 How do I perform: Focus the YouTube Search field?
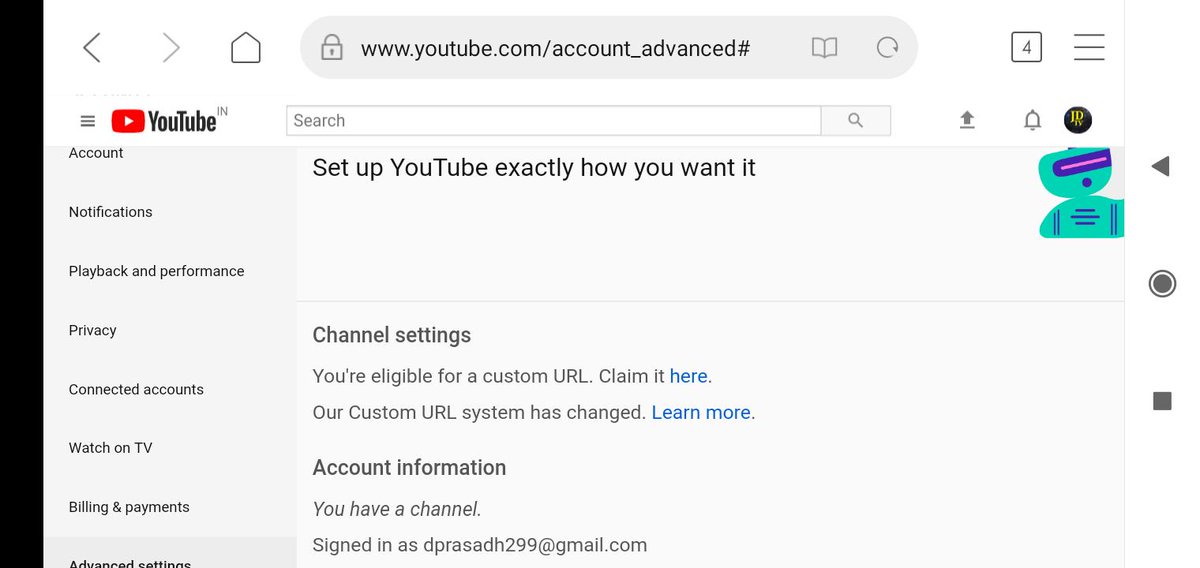554,121
